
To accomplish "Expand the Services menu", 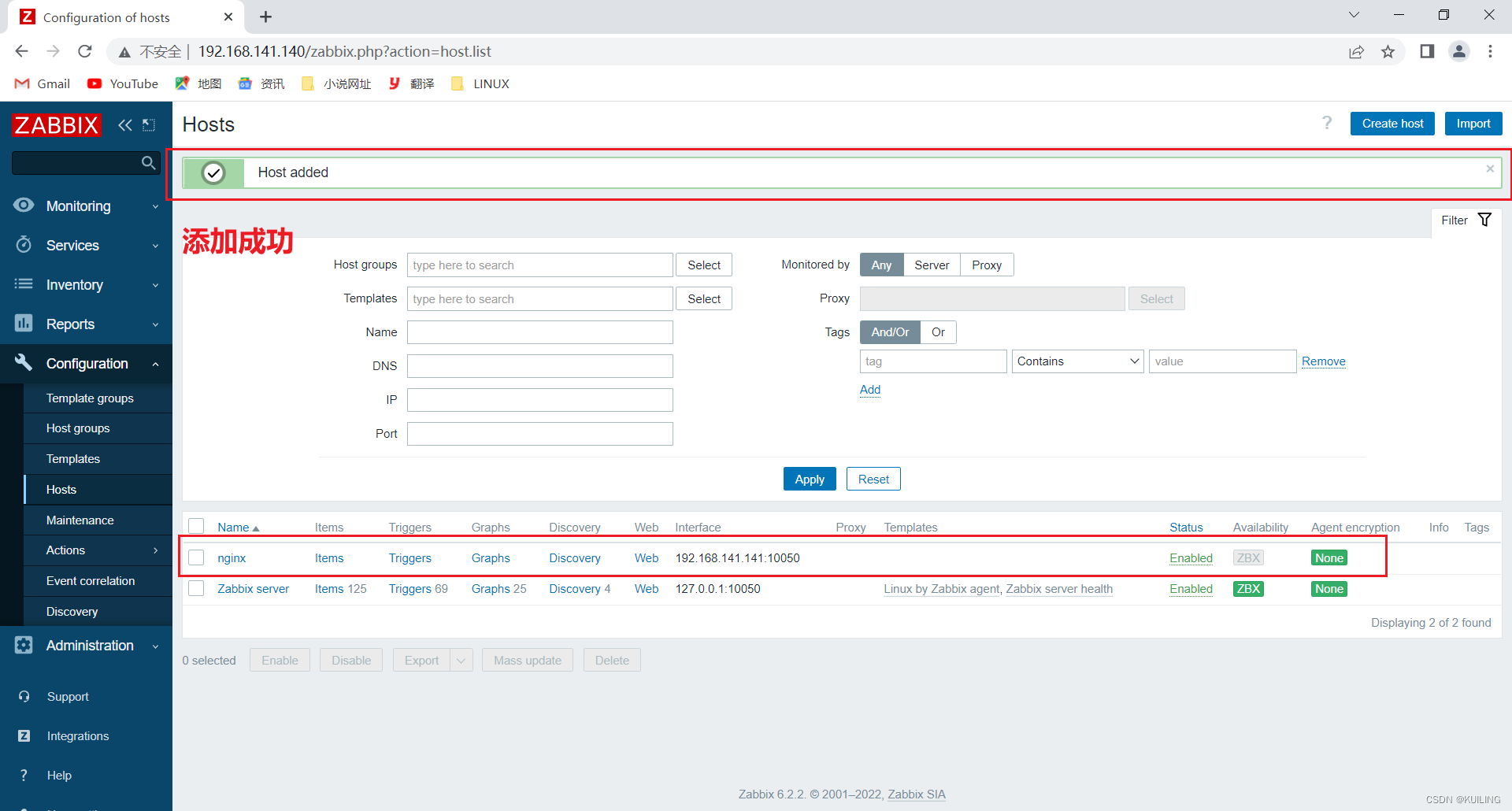I will (86, 246).
